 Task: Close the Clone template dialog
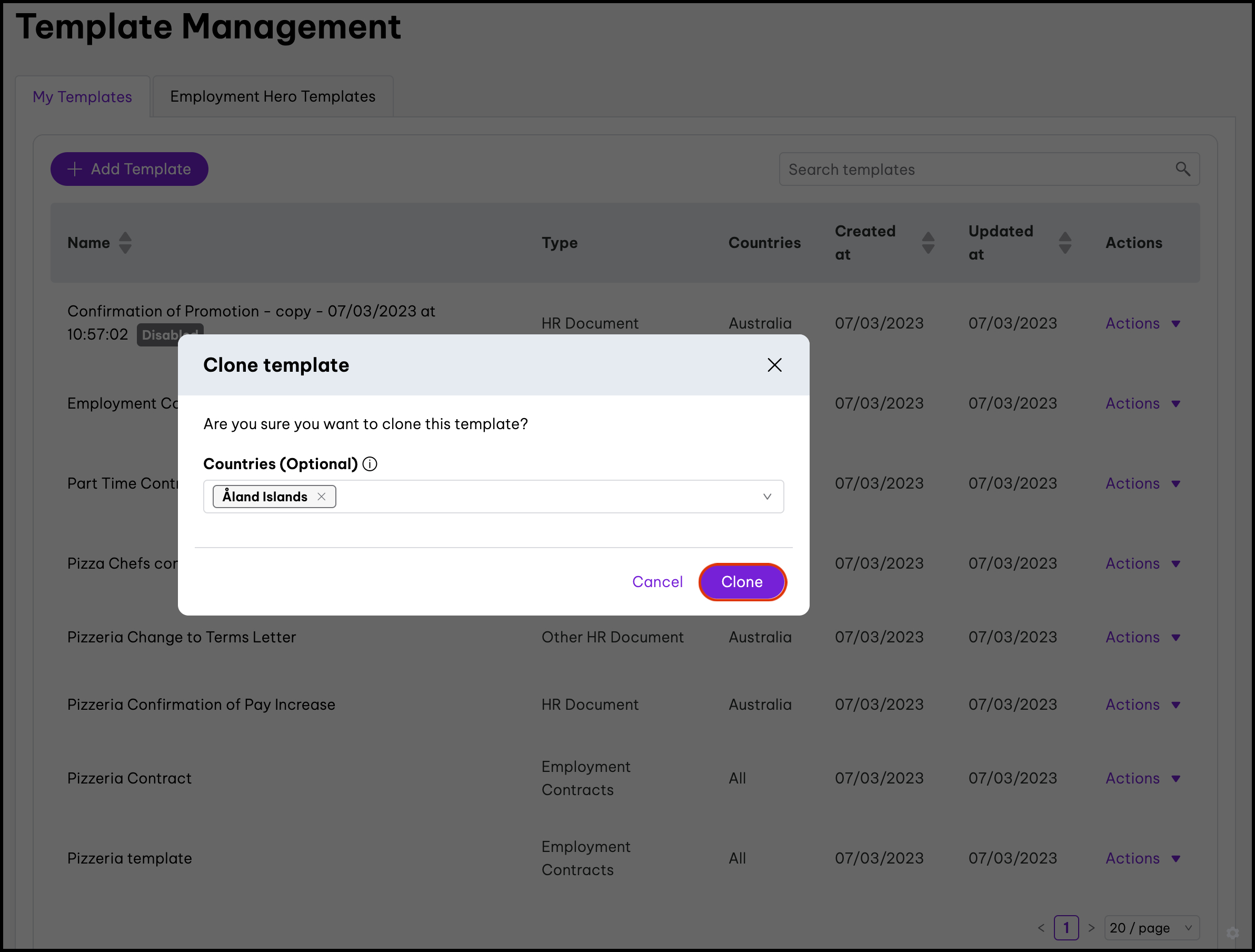pyautogui.click(x=774, y=365)
